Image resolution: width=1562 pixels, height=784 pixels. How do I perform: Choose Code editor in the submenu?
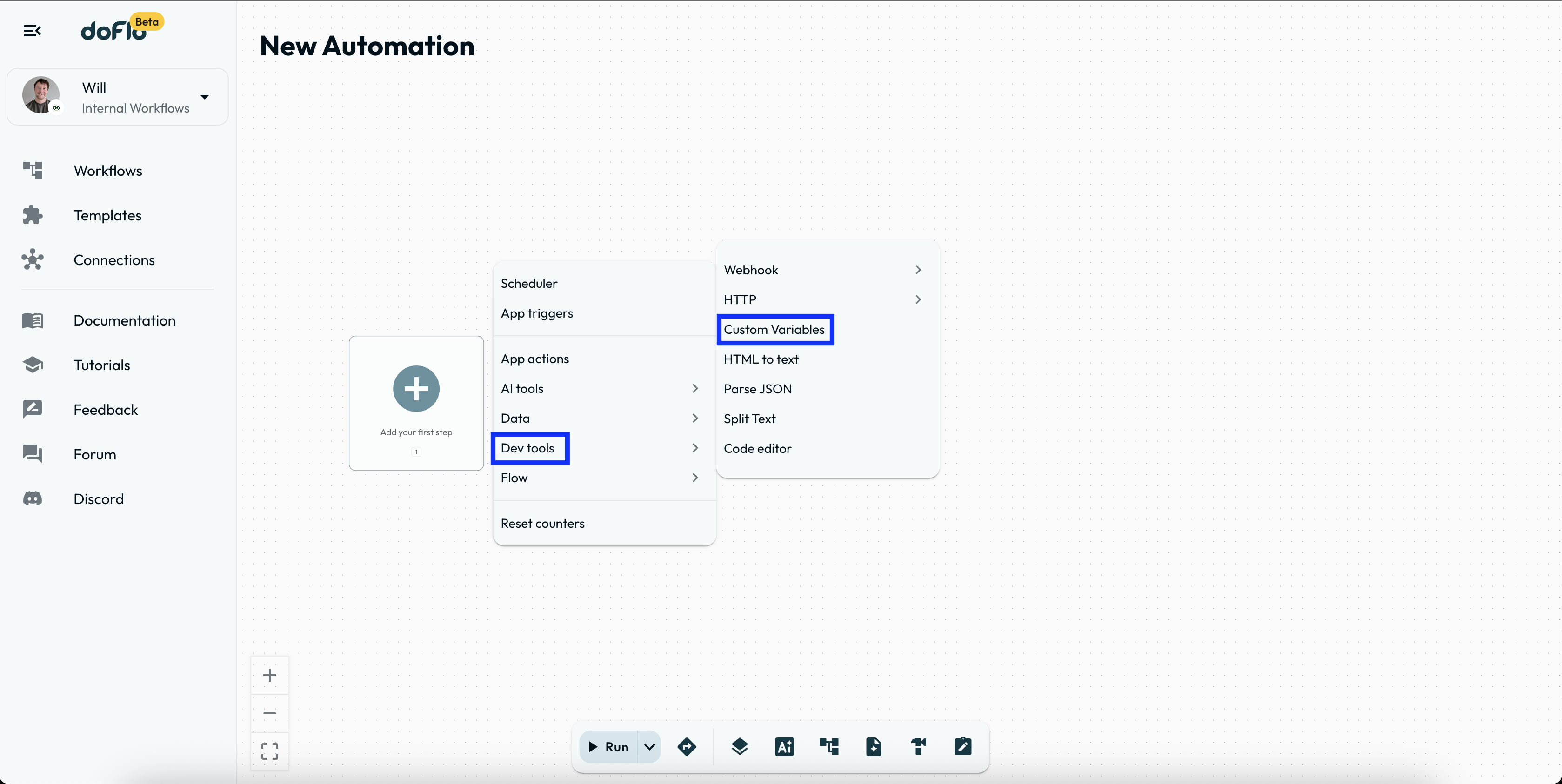click(757, 448)
